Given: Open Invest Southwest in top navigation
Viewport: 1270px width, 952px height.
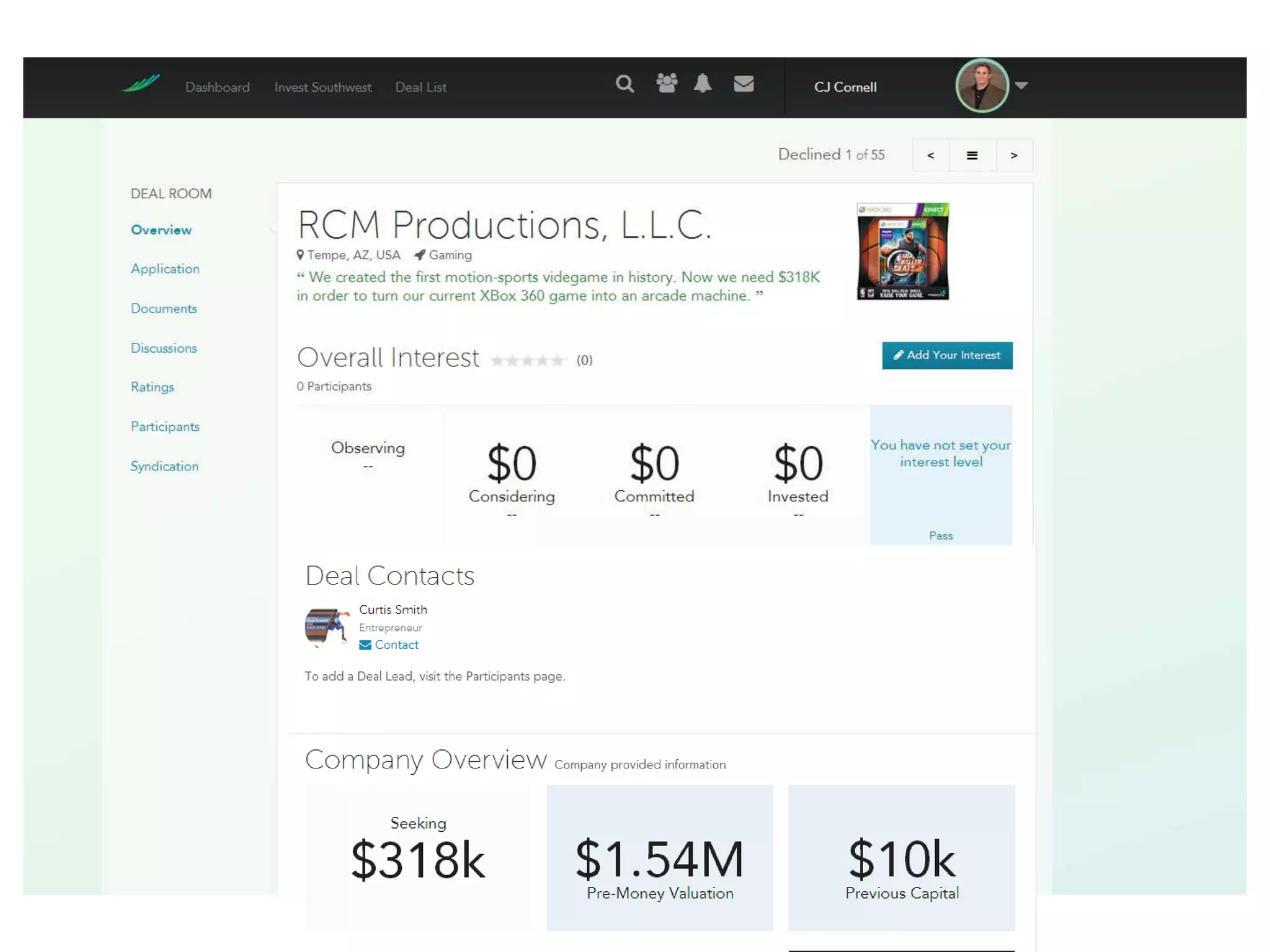Looking at the screenshot, I should click(322, 87).
